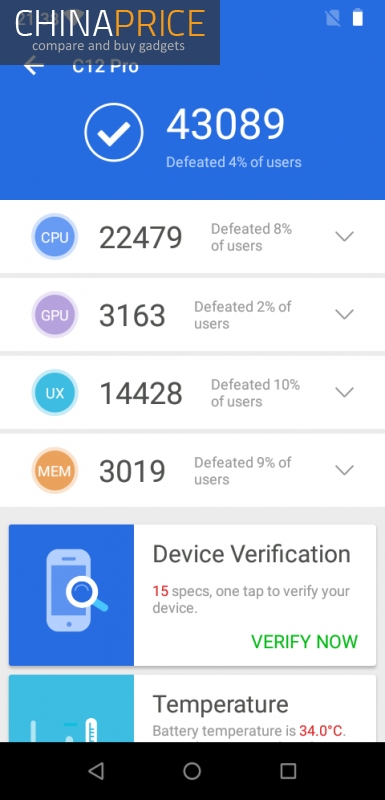Open the Temperature card
The width and height of the screenshot is (385, 800).
pos(192,708)
